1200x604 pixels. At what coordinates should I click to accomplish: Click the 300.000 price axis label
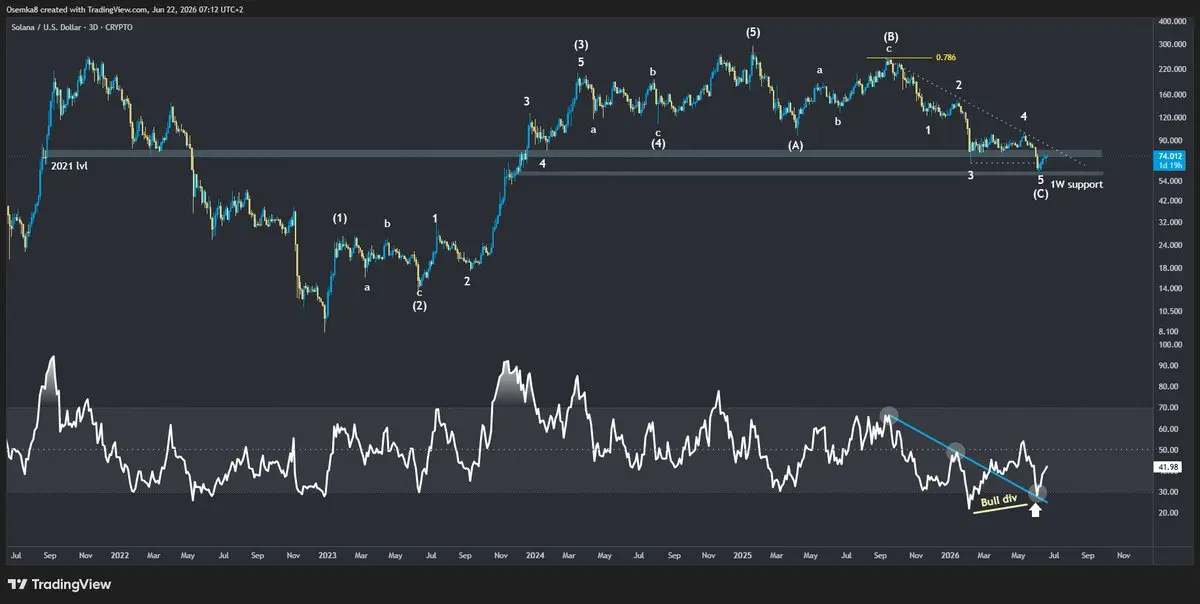tap(1170, 45)
